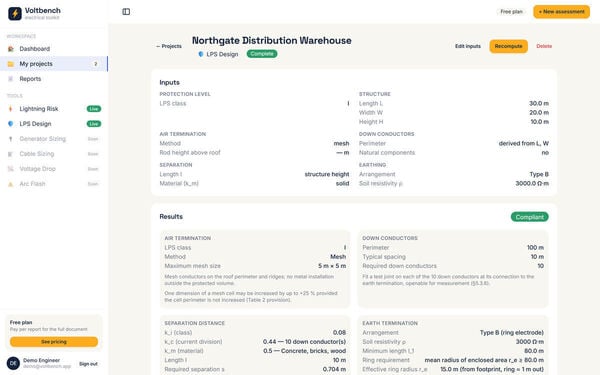Click the Length L value 30.0 m
Screen dimensions: 600x375
[539, 104]
